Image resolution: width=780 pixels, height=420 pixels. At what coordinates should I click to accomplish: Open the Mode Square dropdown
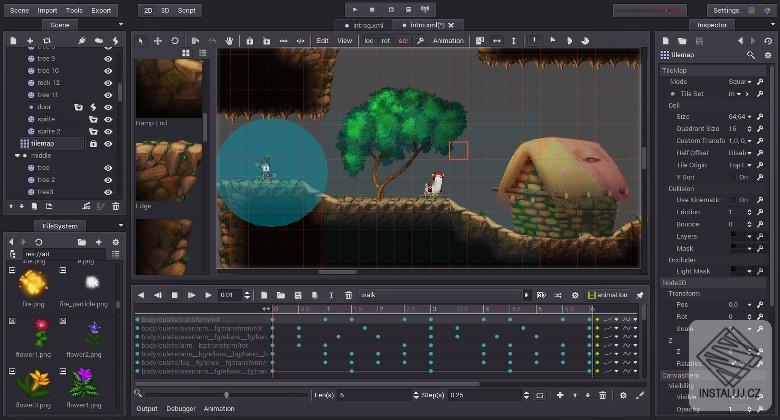740,82
